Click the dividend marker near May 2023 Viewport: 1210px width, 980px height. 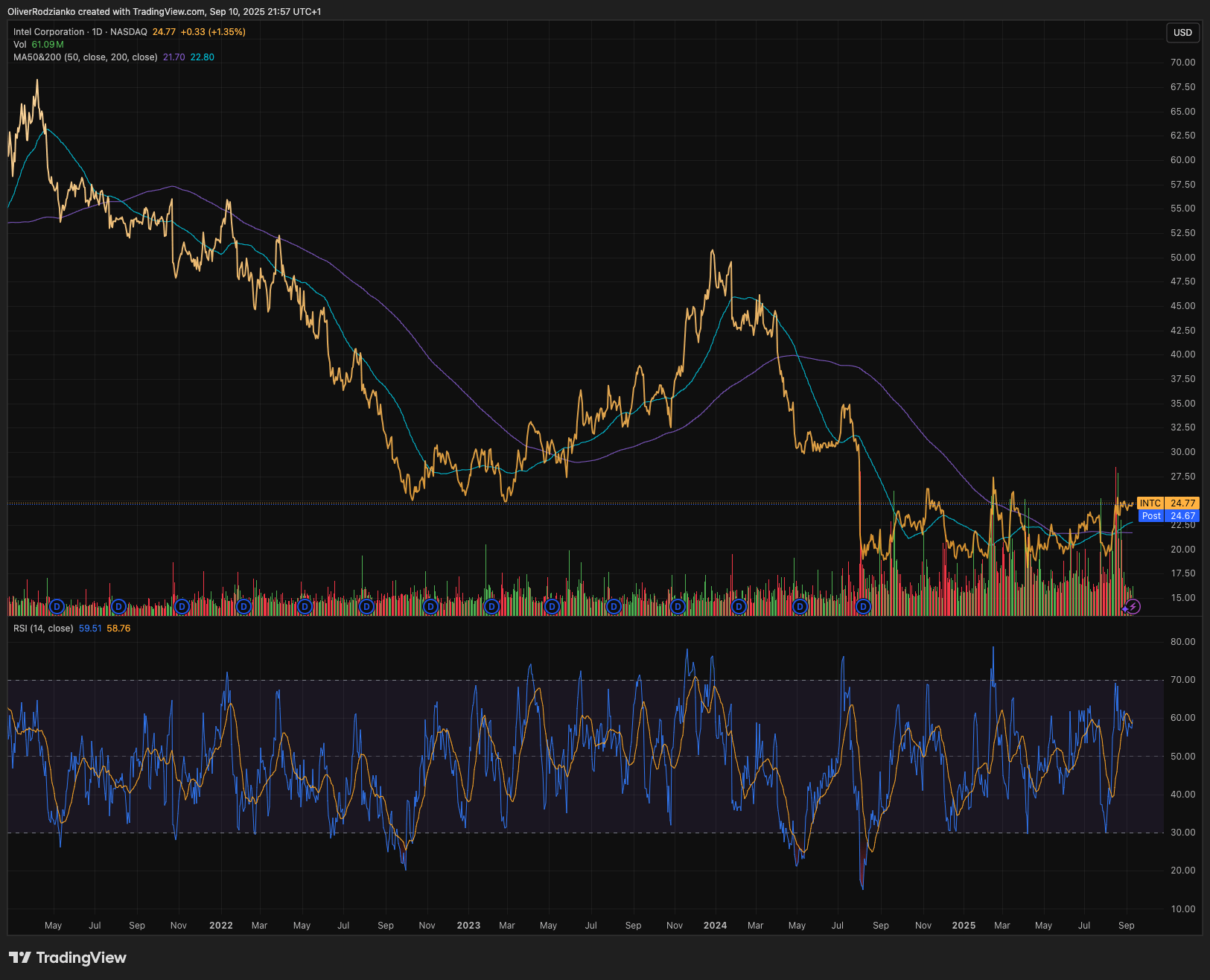(552, 607)
